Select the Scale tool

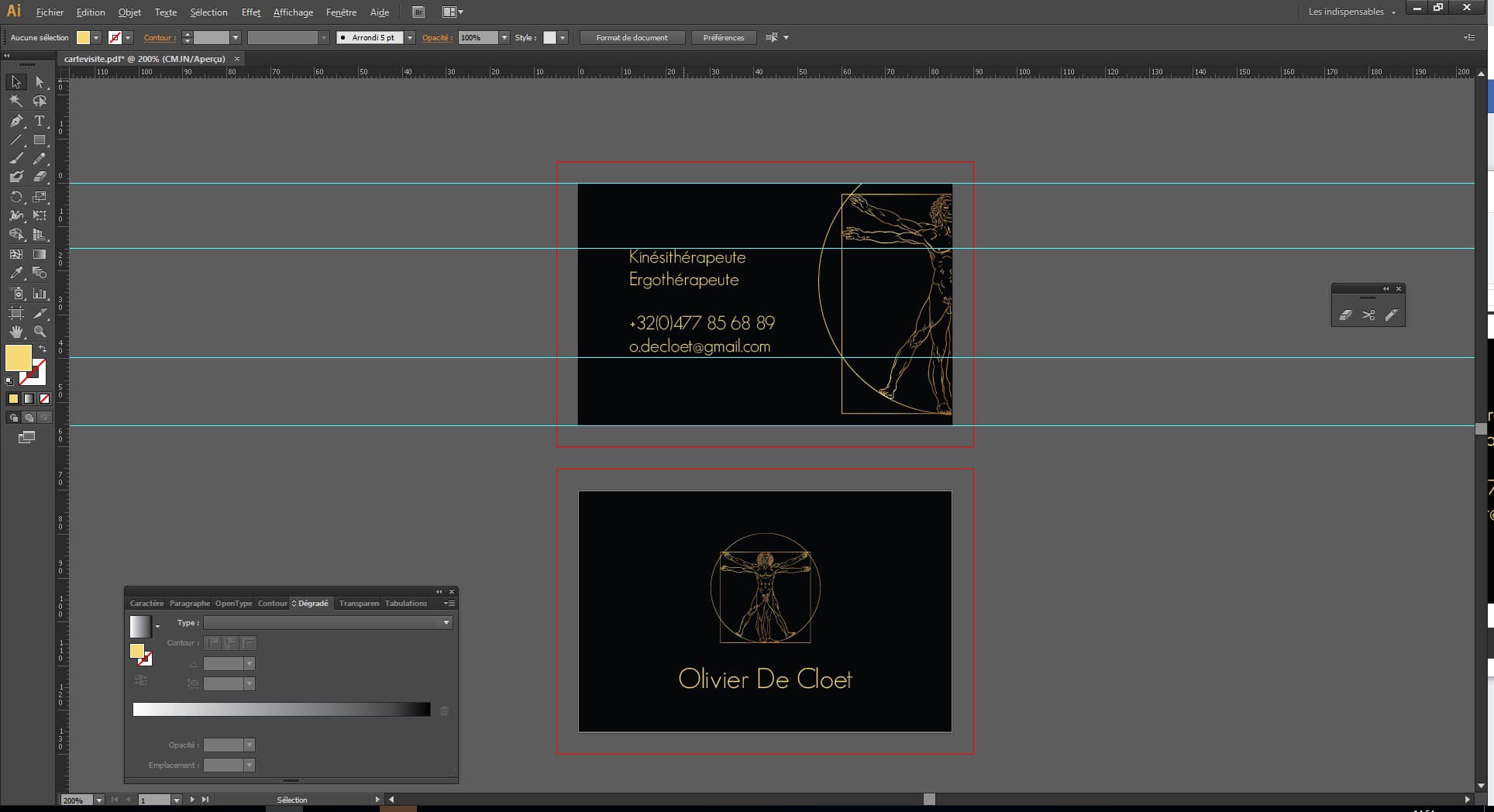(x=40, y=197)
